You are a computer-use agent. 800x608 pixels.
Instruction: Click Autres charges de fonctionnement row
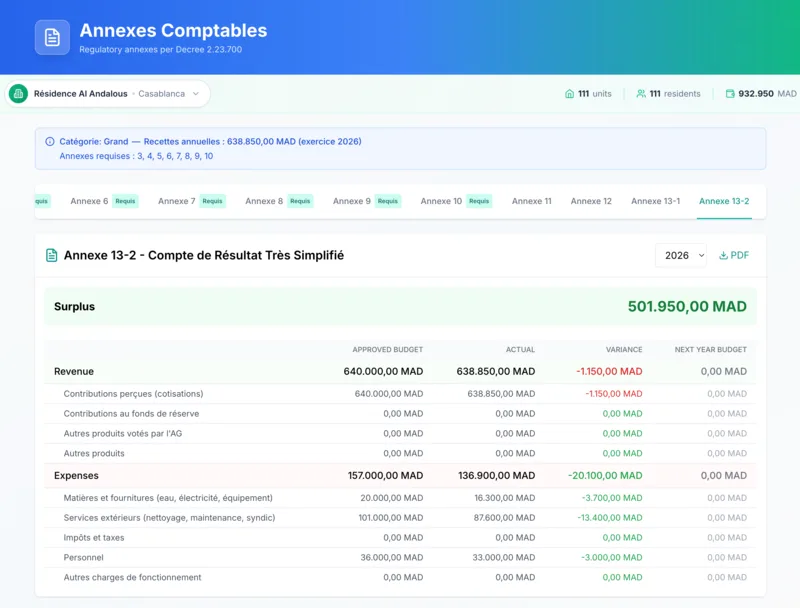pyautogui.click(x=400, y=577)
